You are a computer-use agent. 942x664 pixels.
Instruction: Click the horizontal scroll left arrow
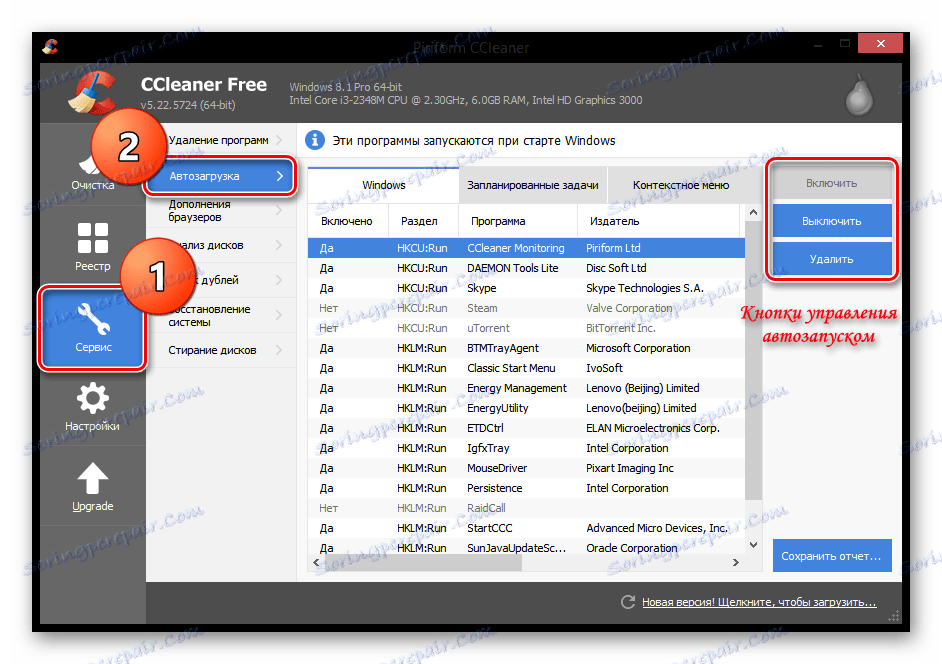coord(317,562)
